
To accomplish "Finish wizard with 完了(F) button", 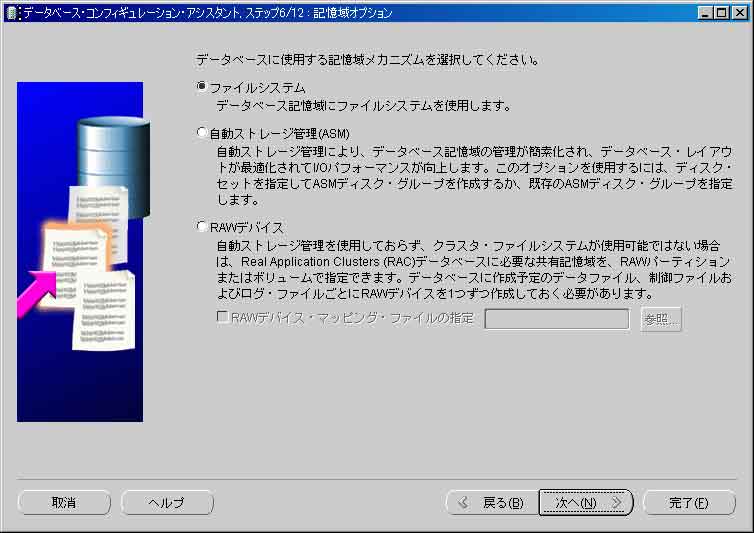I will coord(689,503).
